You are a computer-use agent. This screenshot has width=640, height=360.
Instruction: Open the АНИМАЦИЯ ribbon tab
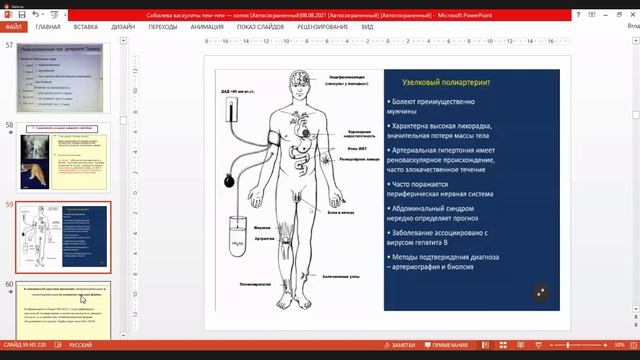pos(207,27)
